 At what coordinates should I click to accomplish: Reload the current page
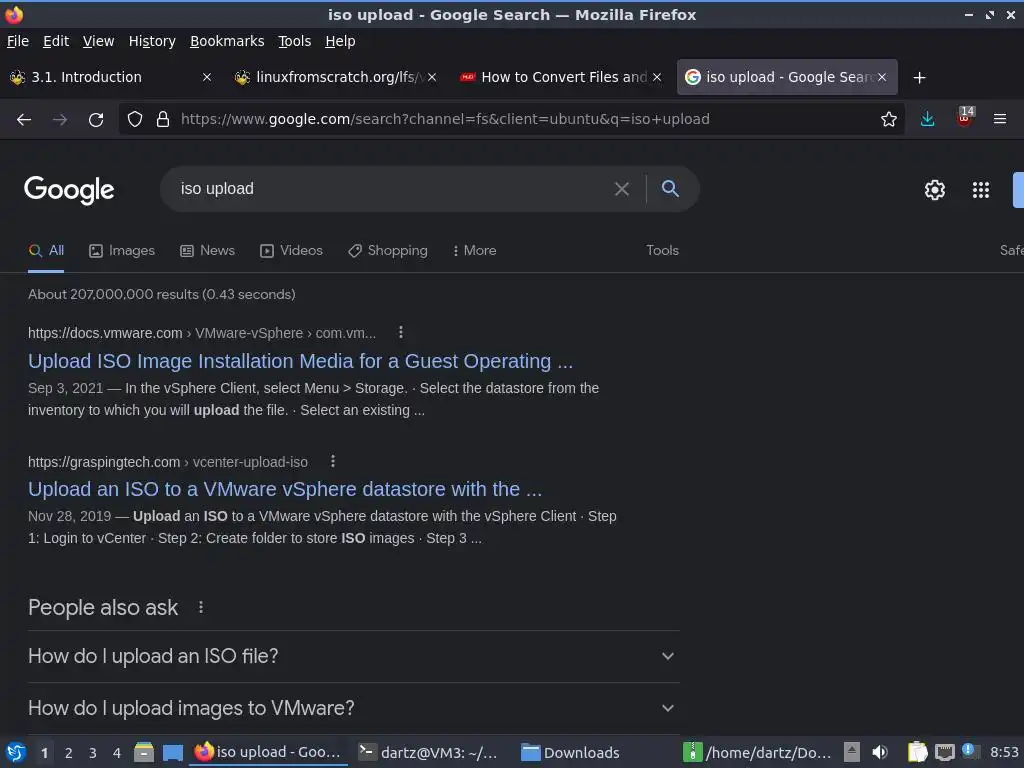(x=96, y=120)
